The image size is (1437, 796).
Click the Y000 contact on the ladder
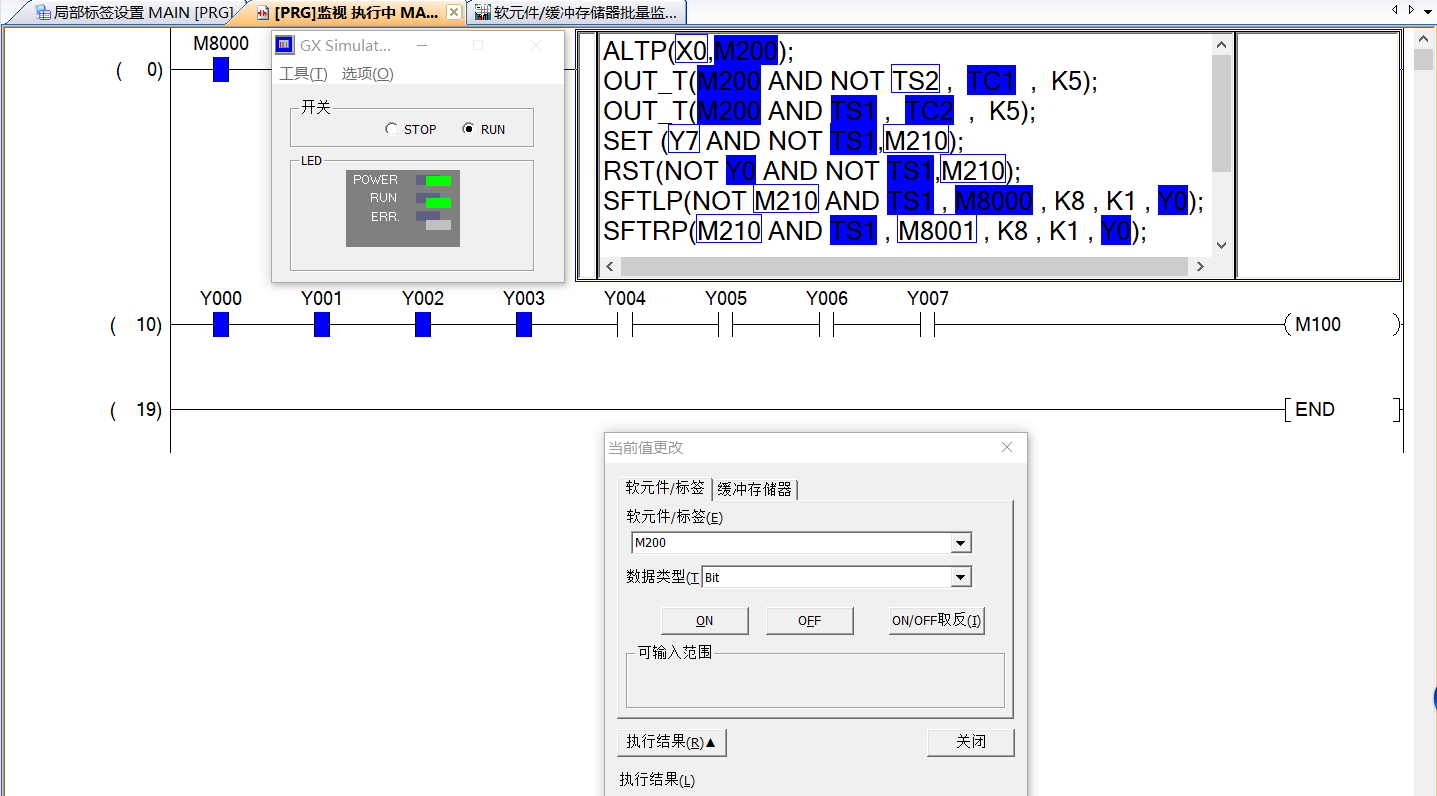click(x=221, y=324)
